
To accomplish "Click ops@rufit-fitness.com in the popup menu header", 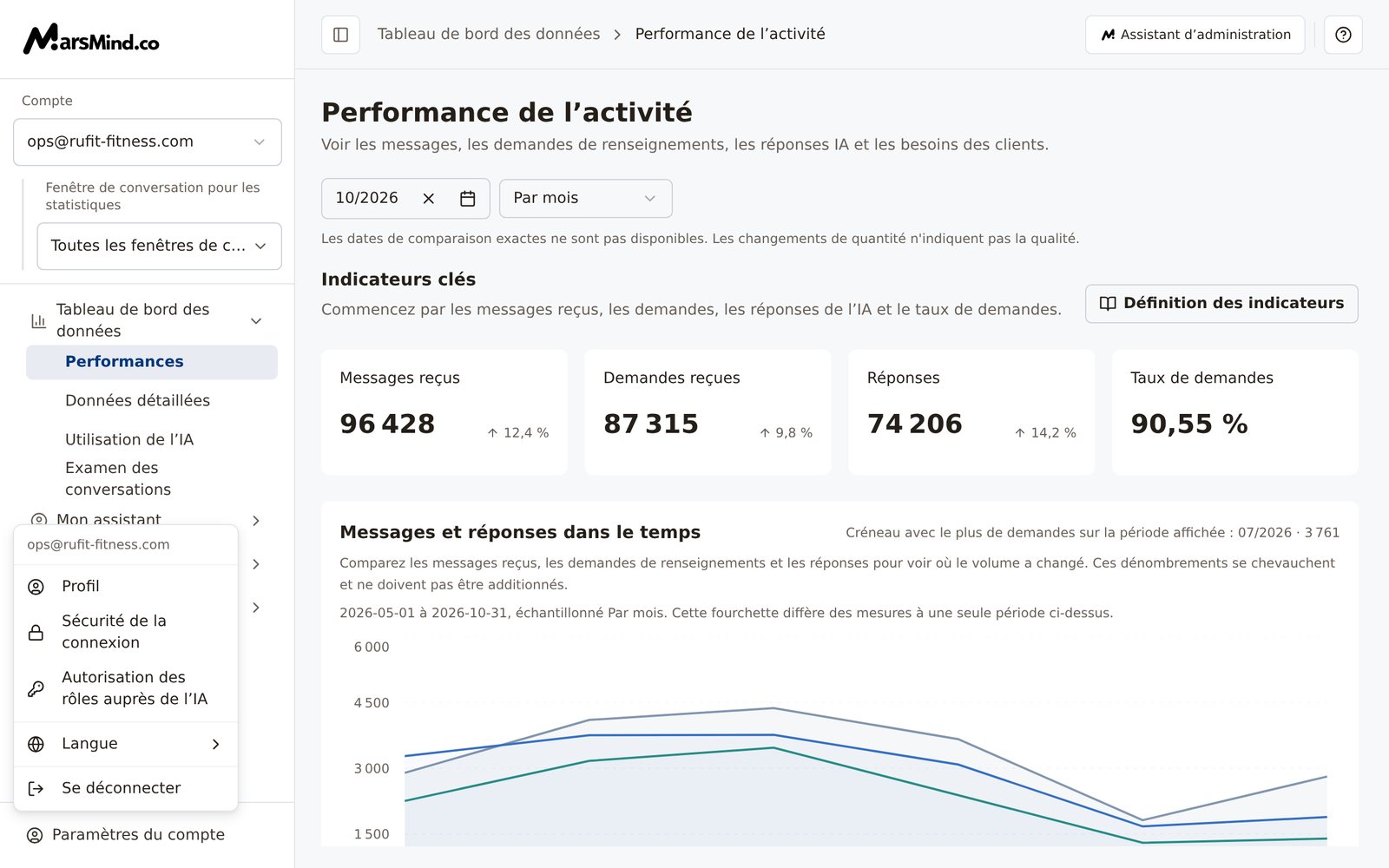I will point(98,544).
